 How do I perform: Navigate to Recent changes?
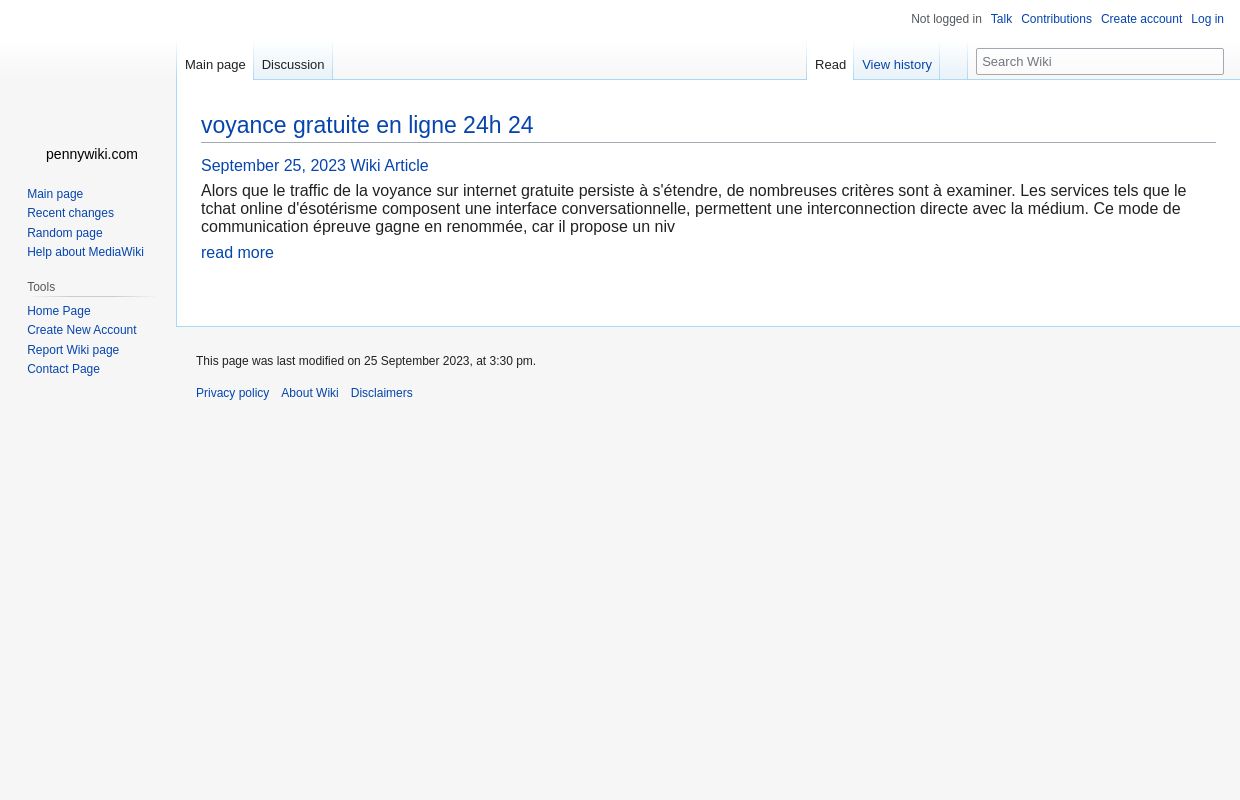click(70, 213)
